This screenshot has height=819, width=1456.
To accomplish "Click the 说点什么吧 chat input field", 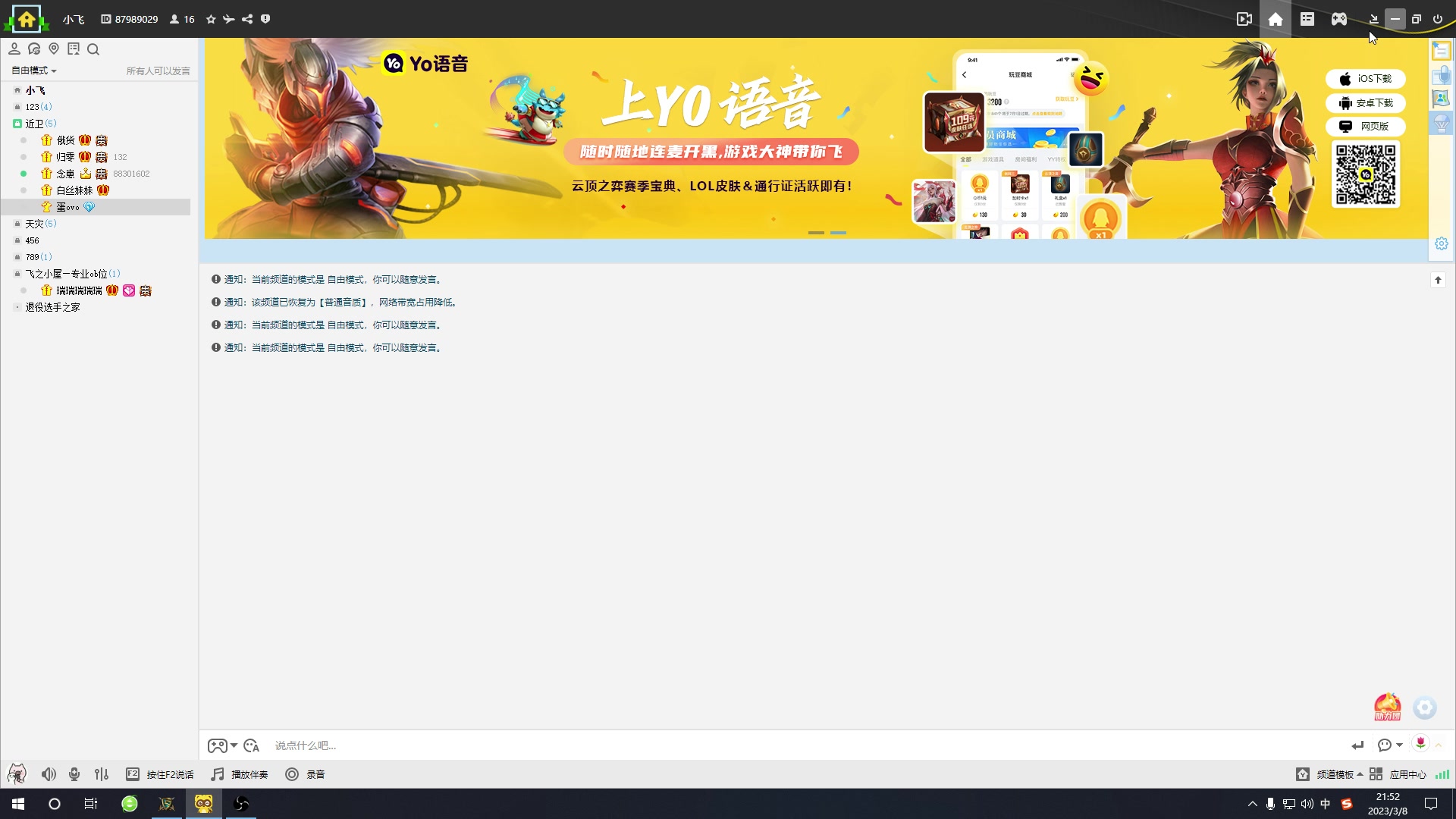I will pyautogui.click(x=804, y=745).
